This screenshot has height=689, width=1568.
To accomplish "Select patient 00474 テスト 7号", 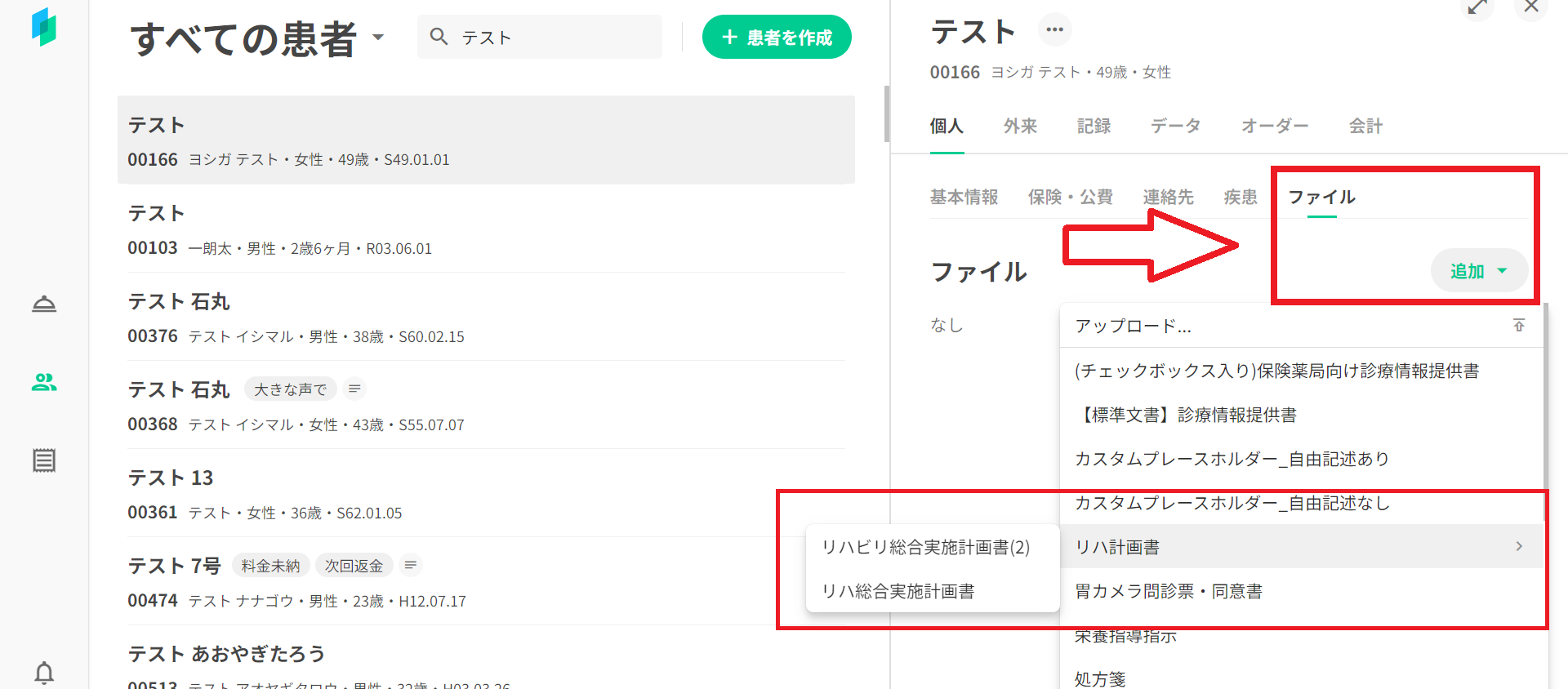I will click(486, 581).
